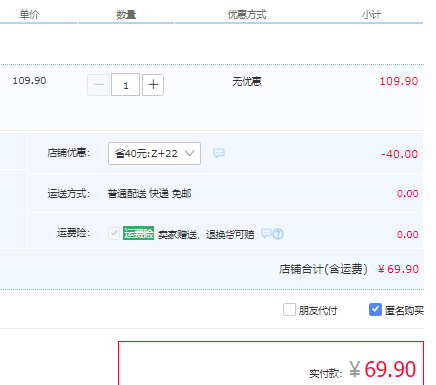Click the 0.00 amount in 运费险 row
The image size is (436, 385).
(407, 234)
